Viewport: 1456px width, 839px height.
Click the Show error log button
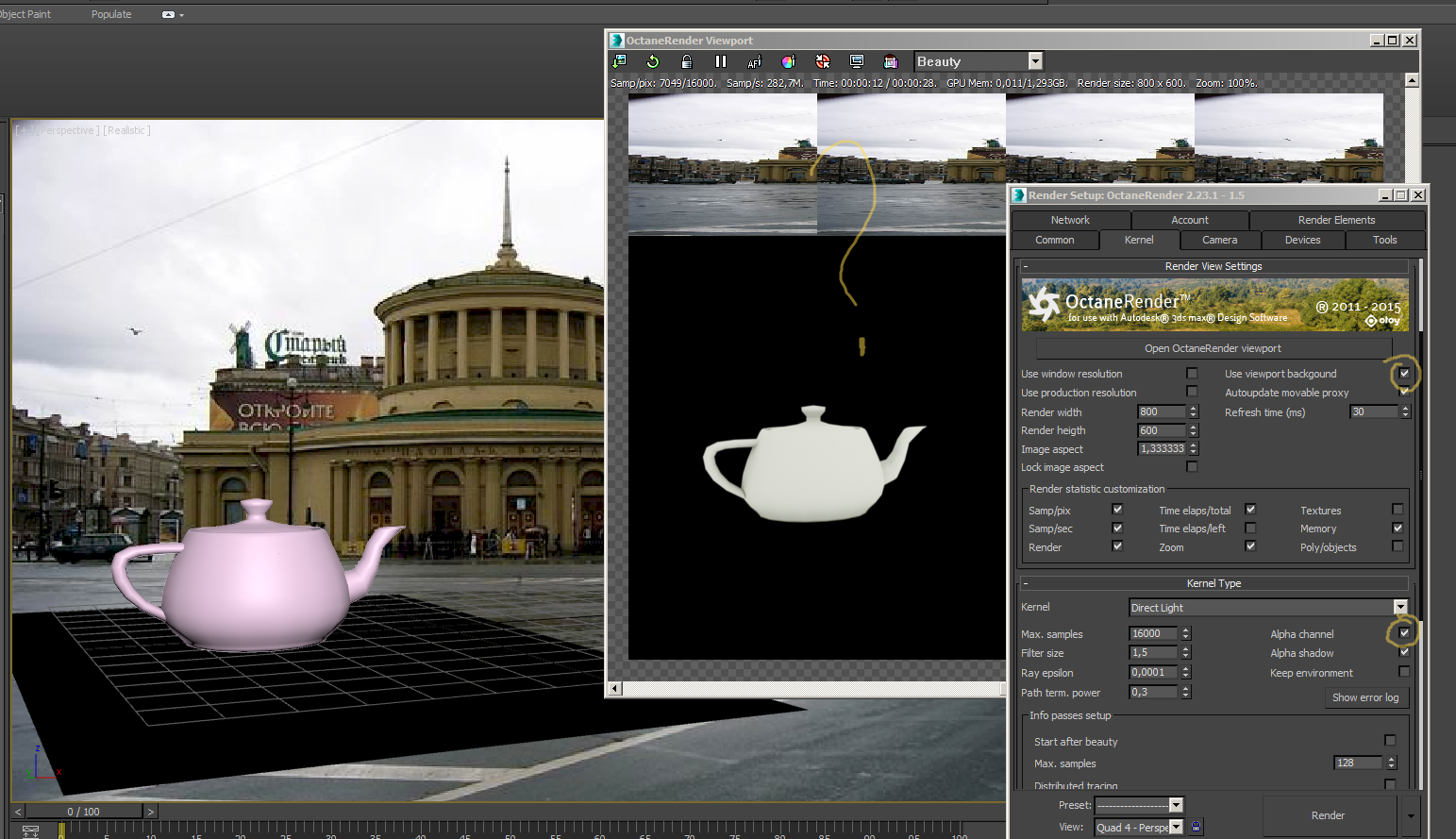pyautogui.click(x=1365, y=697)
